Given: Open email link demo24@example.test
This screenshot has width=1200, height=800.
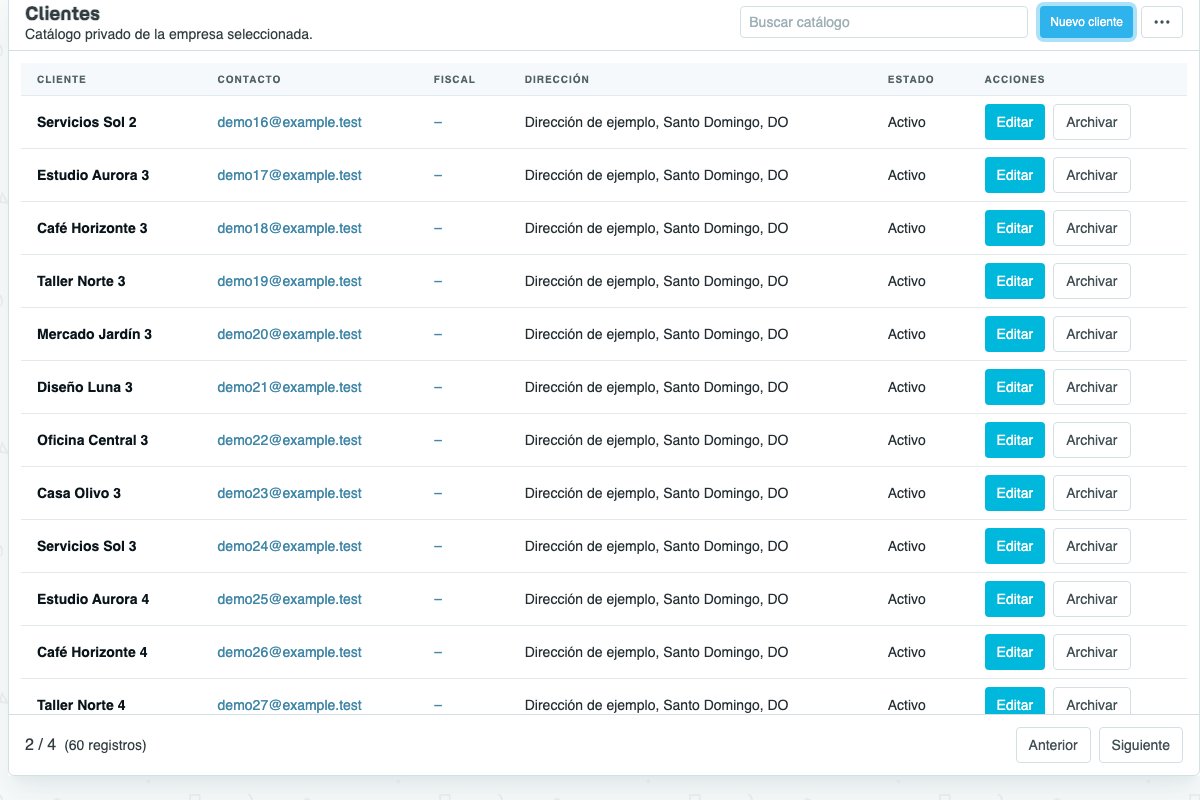Looking at the screenshot, I should pyautogui.click(x=290, y=546).
